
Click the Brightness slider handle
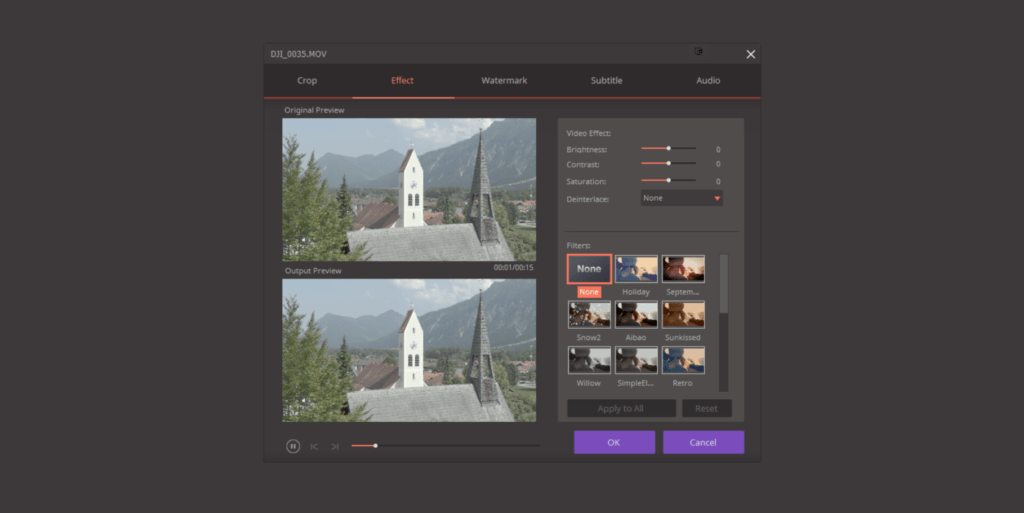pyautogui.click(x=668, y=148)
